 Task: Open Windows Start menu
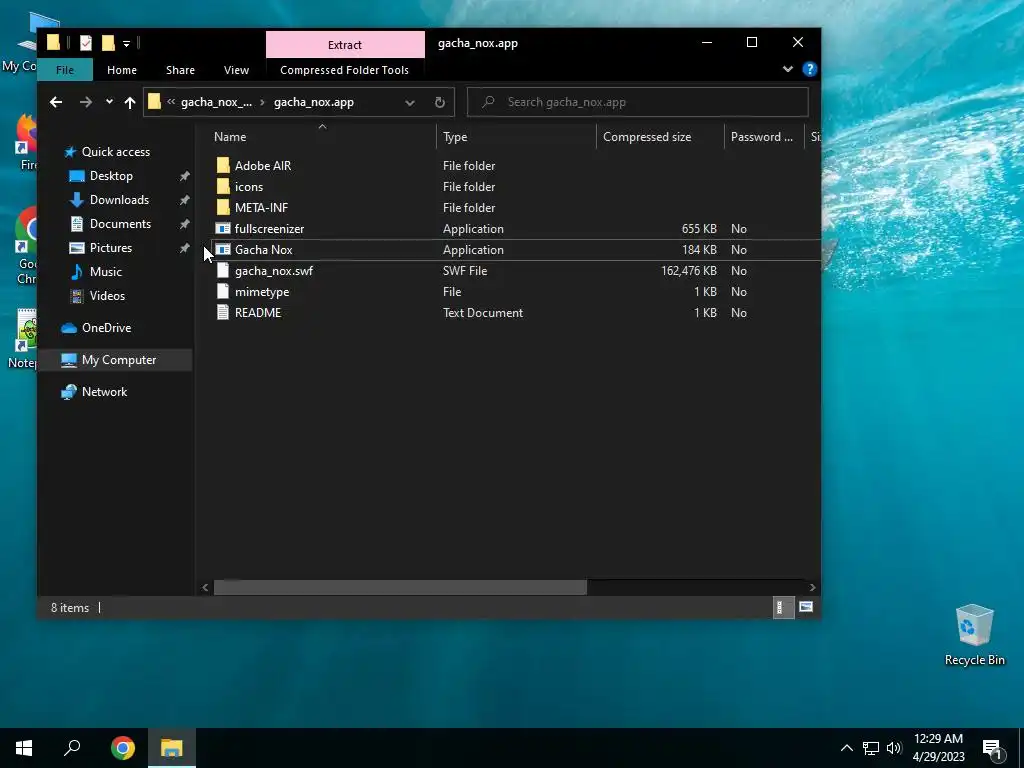point(24,748)
